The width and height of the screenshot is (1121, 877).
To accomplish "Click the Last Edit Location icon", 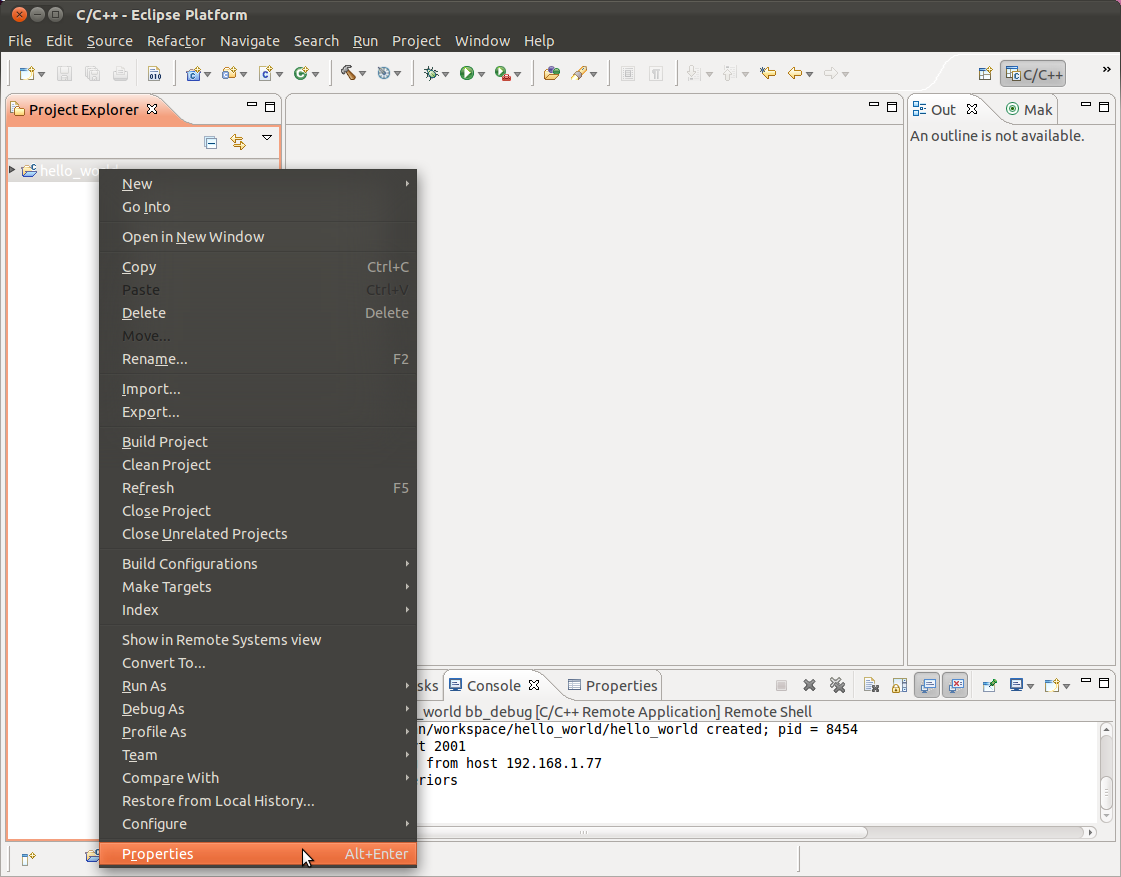I will (x=768, y=73).
